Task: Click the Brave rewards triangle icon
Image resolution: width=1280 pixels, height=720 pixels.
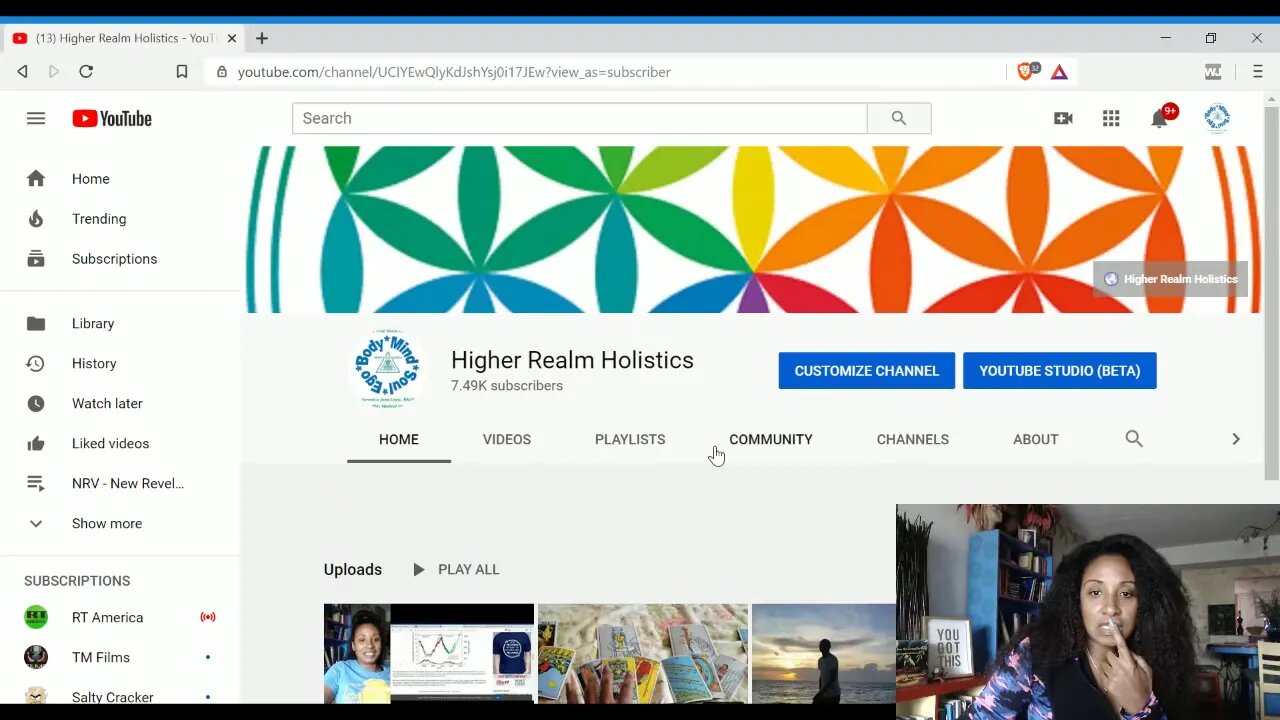Action: click(1059, 72)
